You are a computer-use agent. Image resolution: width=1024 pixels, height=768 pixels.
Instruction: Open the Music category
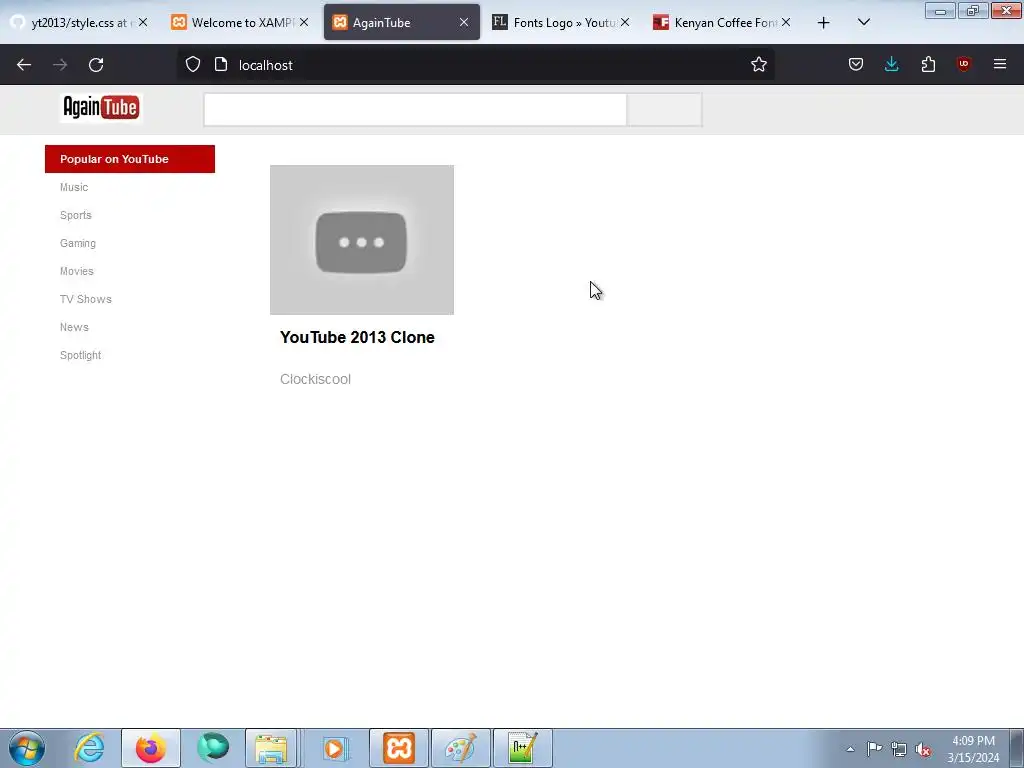coord(74,187)
